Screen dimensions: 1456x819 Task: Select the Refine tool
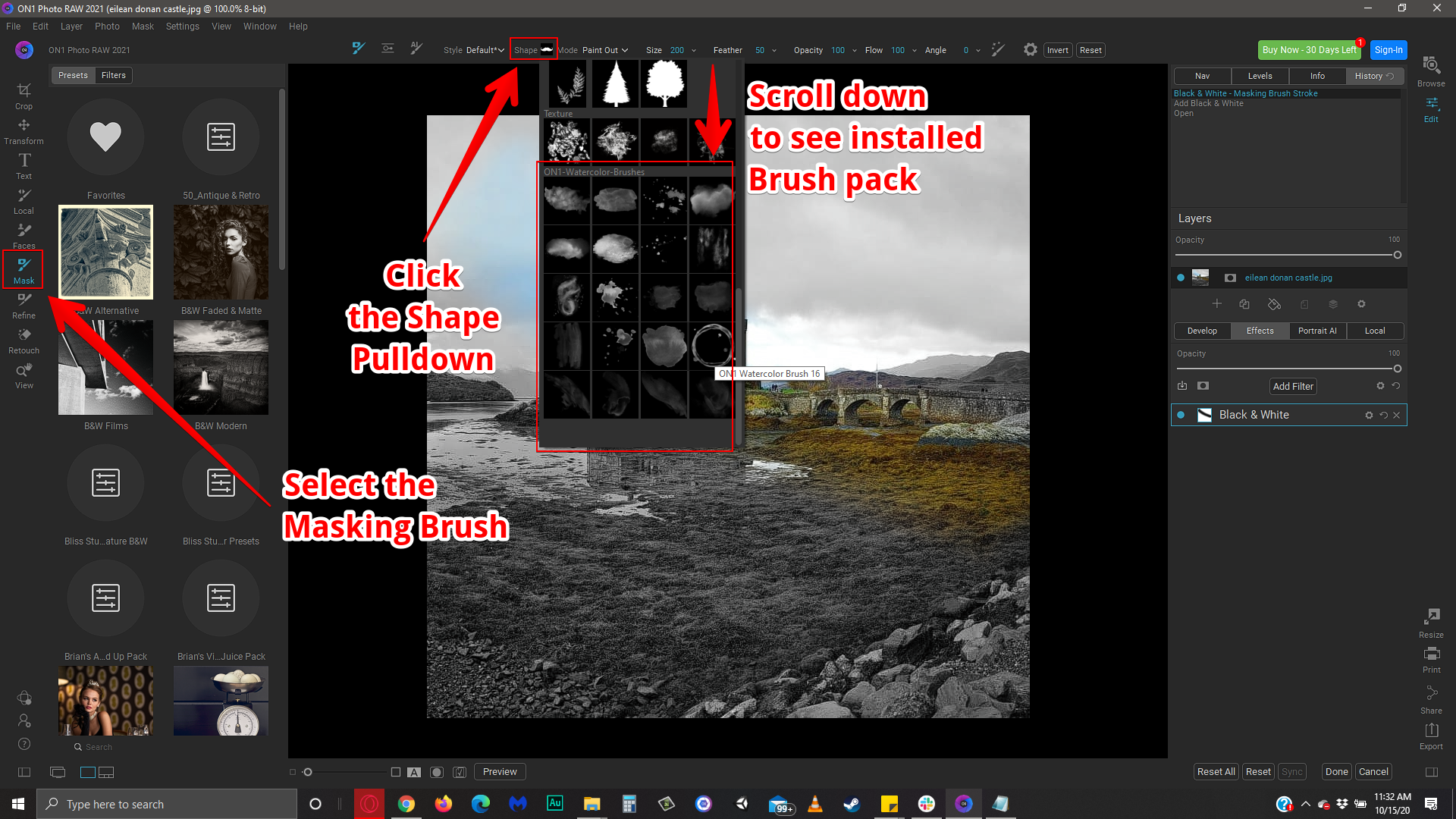(x=24, y=305)
